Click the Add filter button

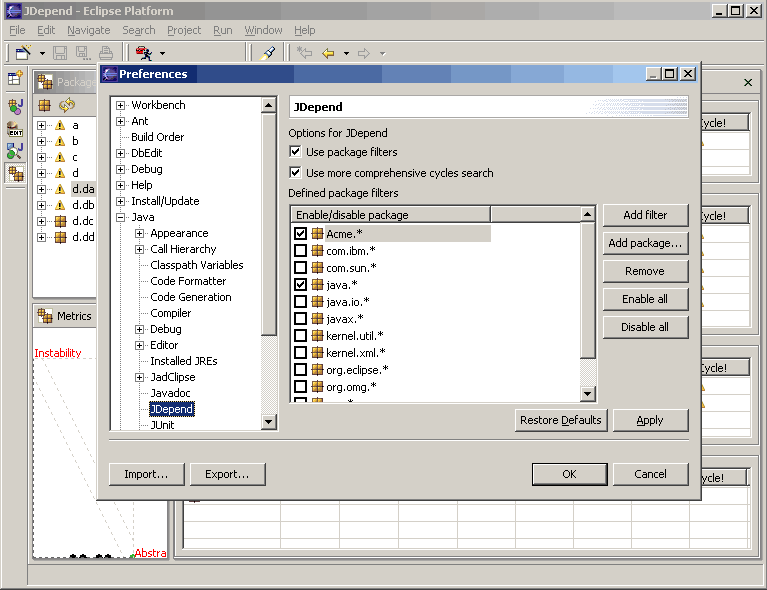click(645, 215)
